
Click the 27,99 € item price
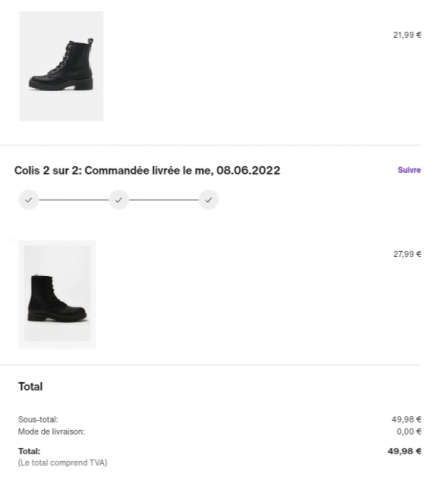pos(407,254)
